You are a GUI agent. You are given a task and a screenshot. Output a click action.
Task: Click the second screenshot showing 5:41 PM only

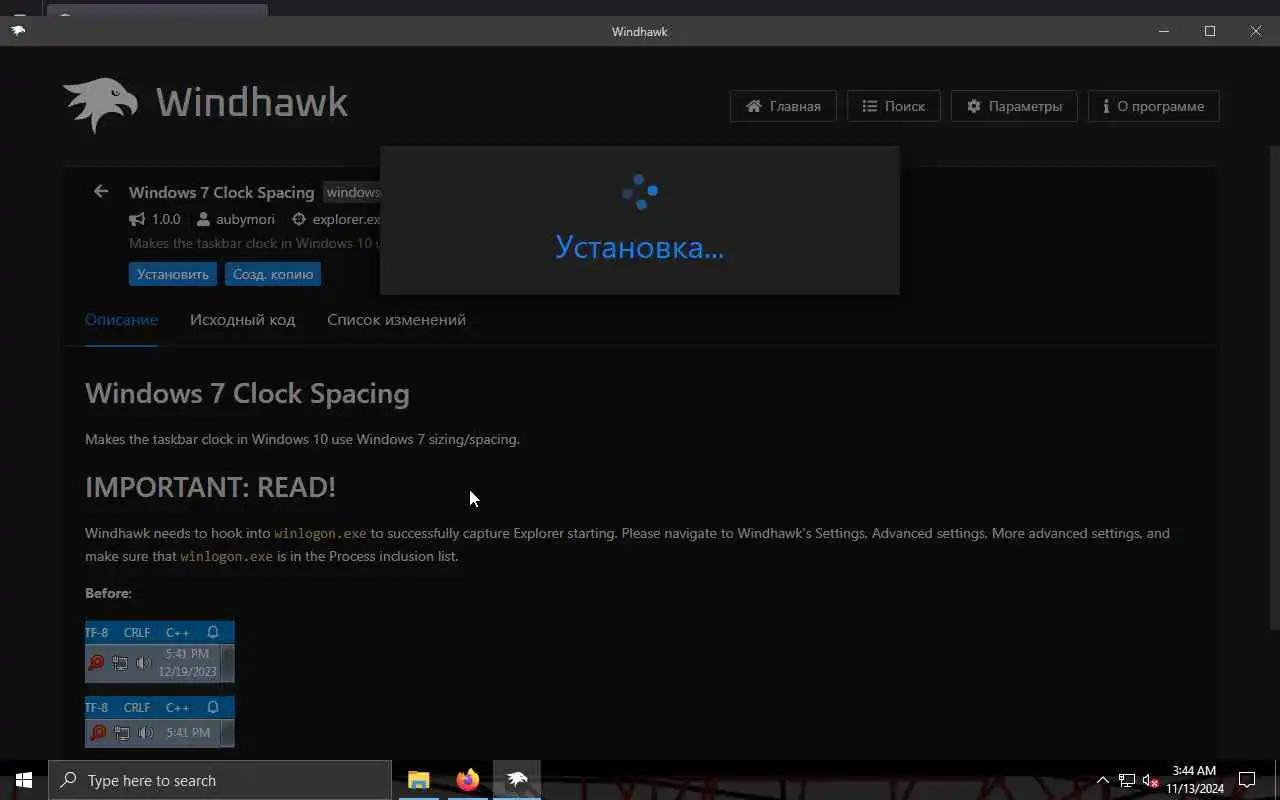pyautogui.click(x=160, y=722)
